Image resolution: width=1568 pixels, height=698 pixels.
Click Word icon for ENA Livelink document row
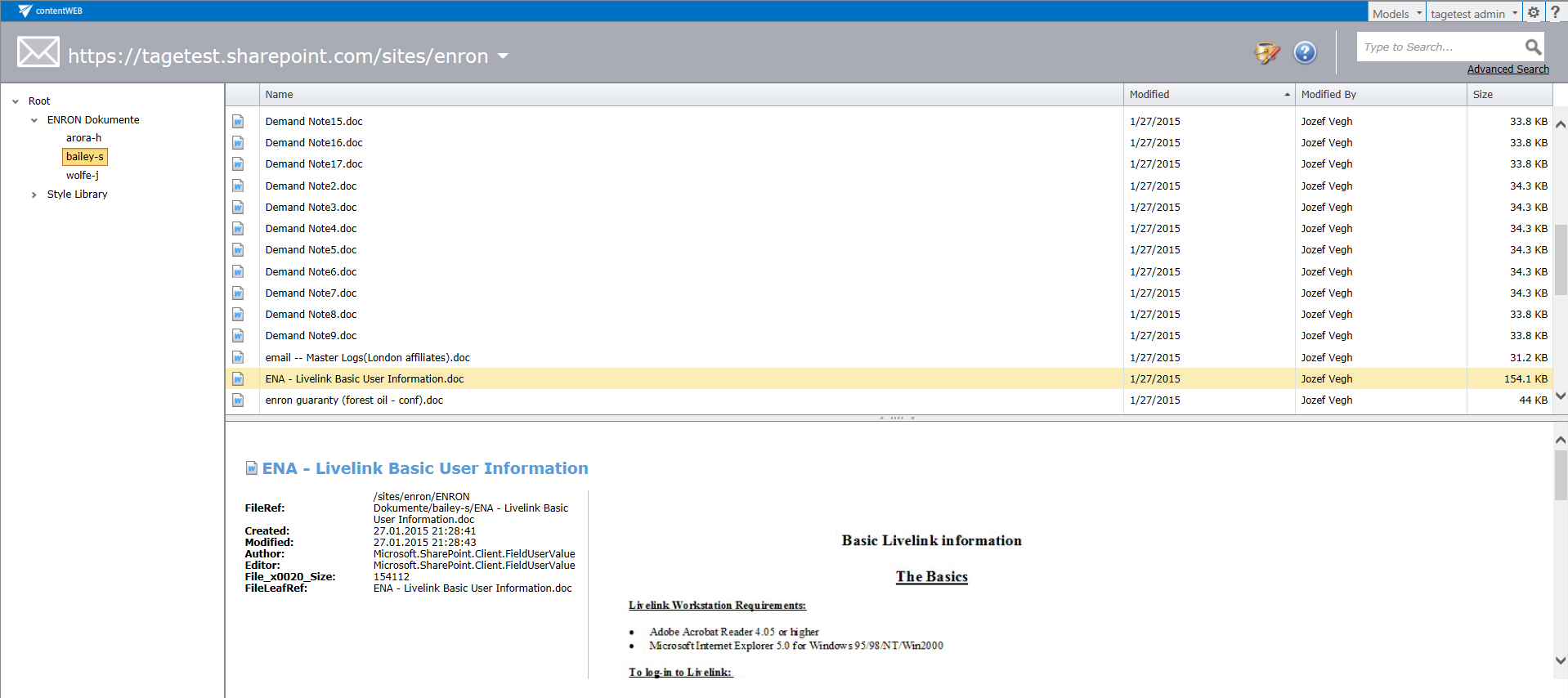tap(238, 378)
